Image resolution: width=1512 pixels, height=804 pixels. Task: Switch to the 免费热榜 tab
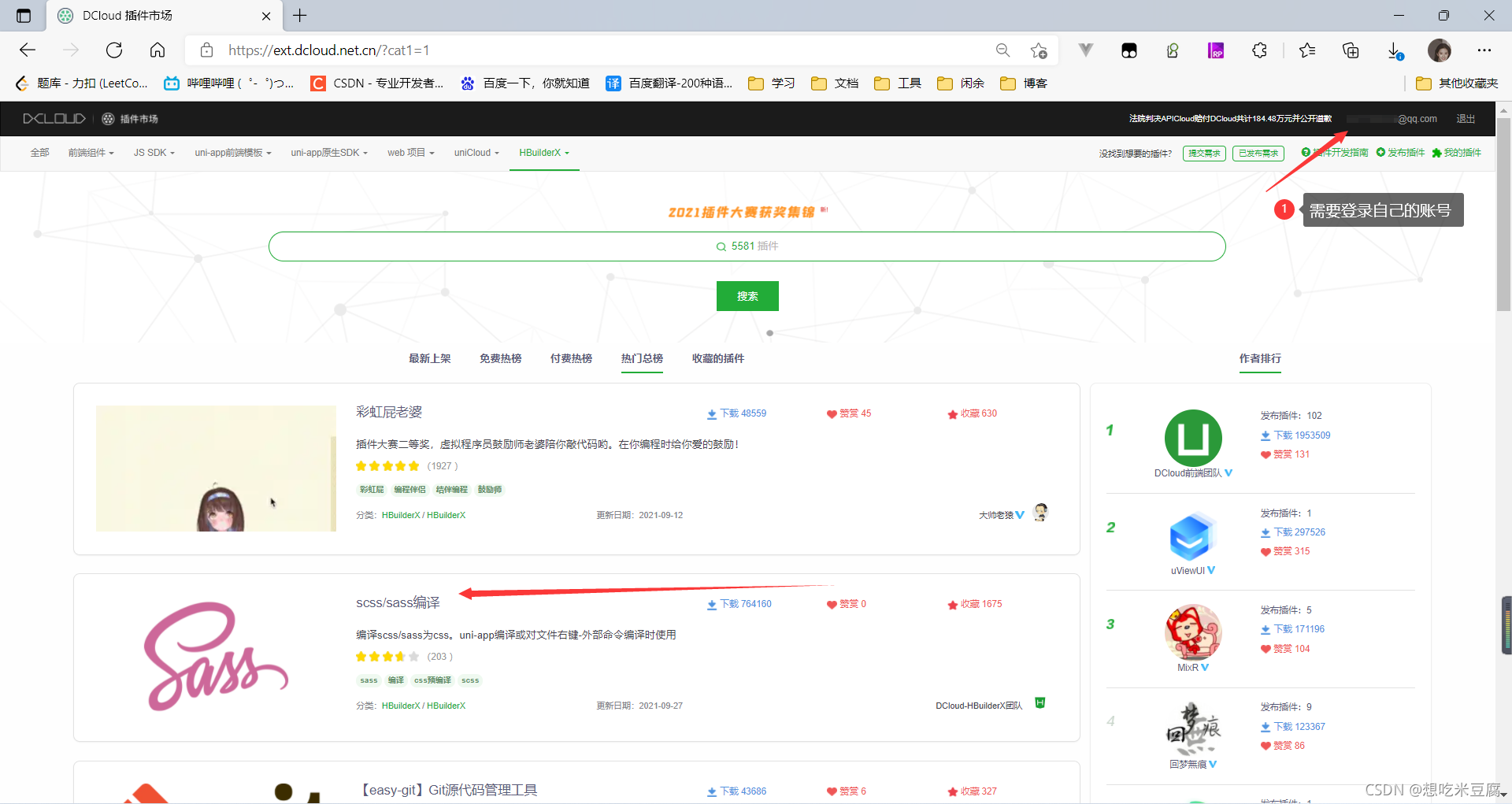(x=500, y=358)
